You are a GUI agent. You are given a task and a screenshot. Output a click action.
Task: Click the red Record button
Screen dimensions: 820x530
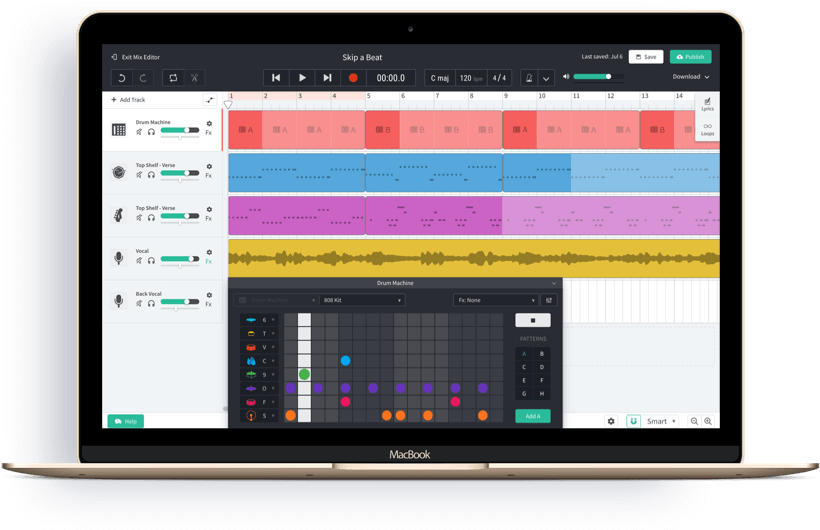[352, 78]
